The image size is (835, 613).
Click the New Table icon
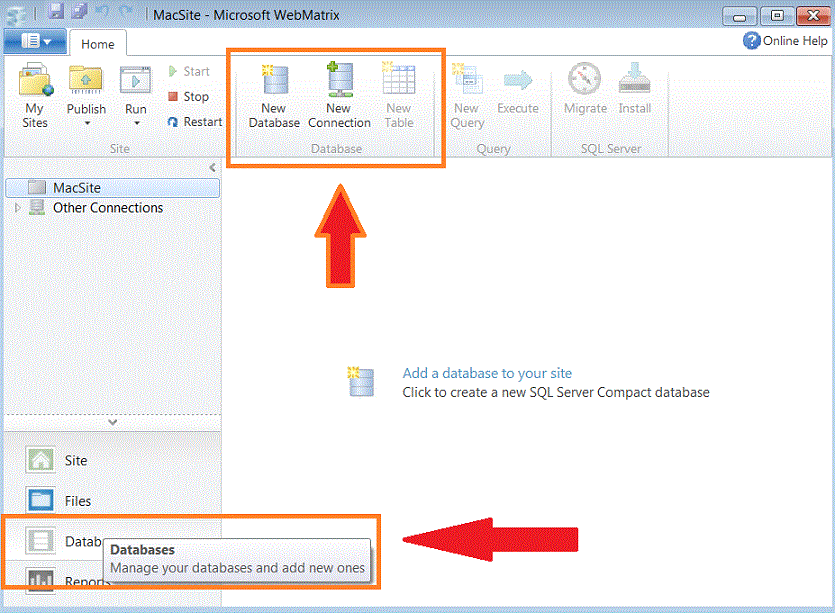click(399, 80)
